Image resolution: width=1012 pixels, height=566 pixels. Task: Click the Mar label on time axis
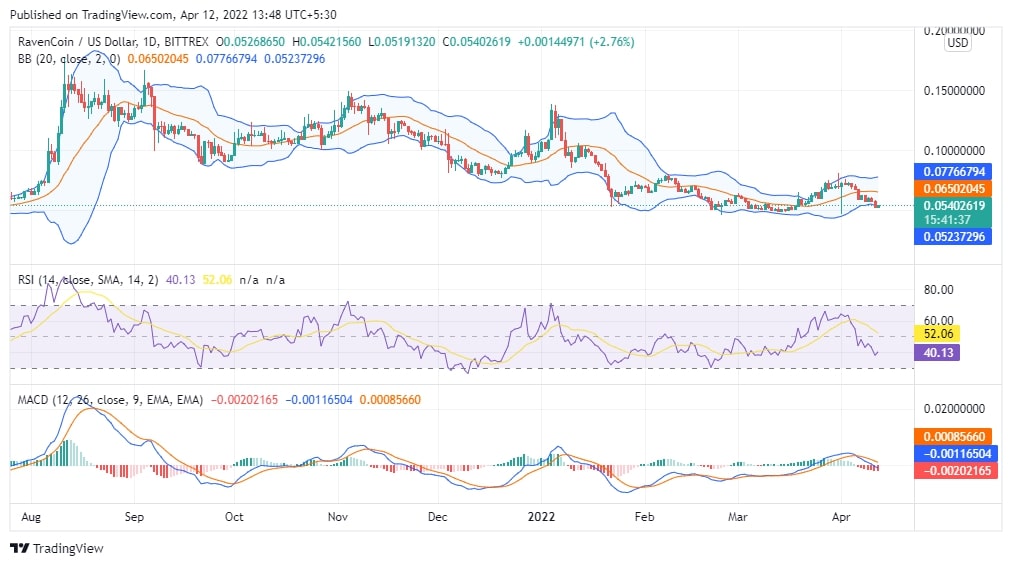click(x=738, y=517)
